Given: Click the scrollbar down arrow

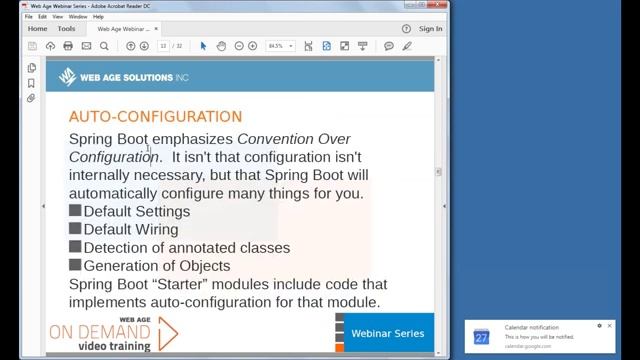Looking at the screenshot, I should [438, 353].
